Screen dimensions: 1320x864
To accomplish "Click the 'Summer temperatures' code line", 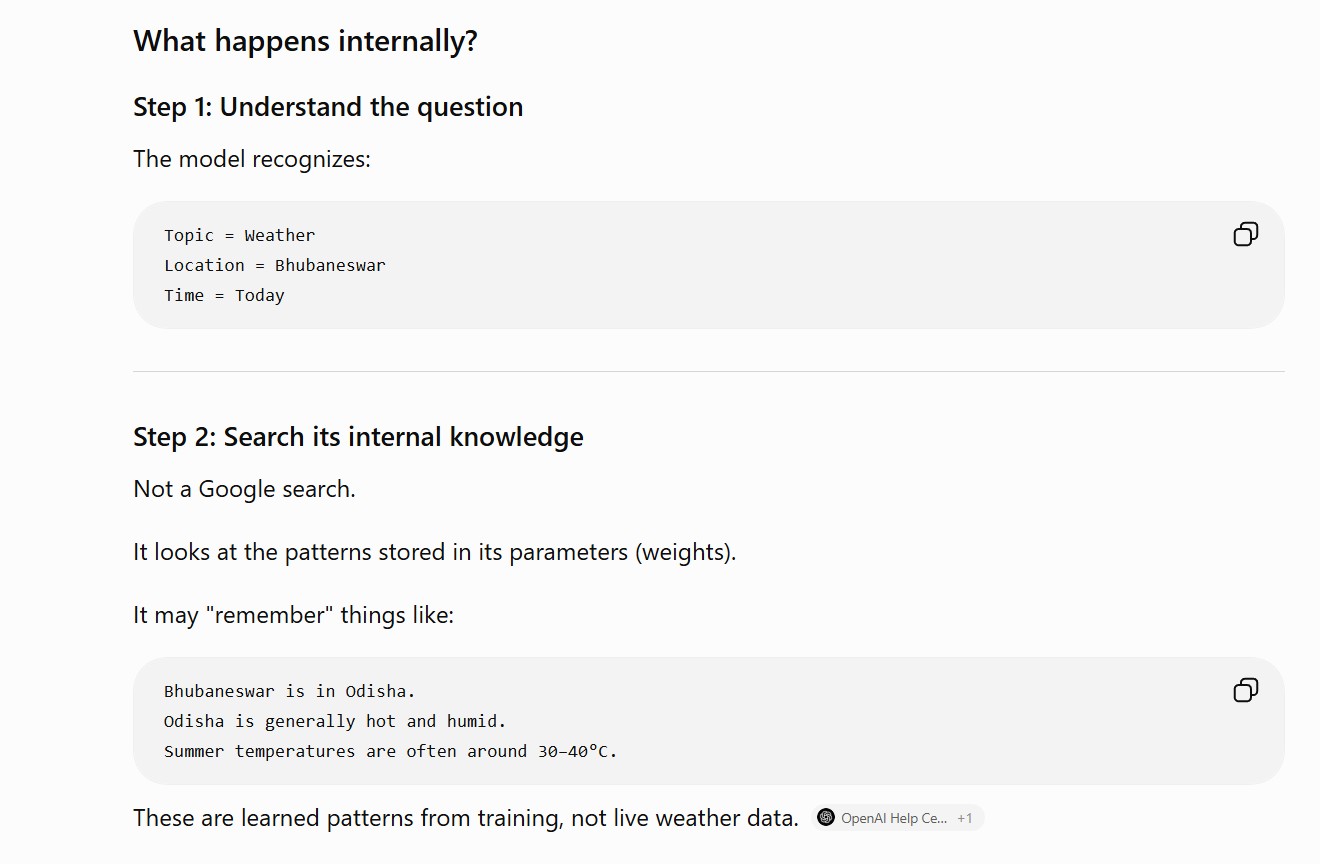I will coord(391,751).
